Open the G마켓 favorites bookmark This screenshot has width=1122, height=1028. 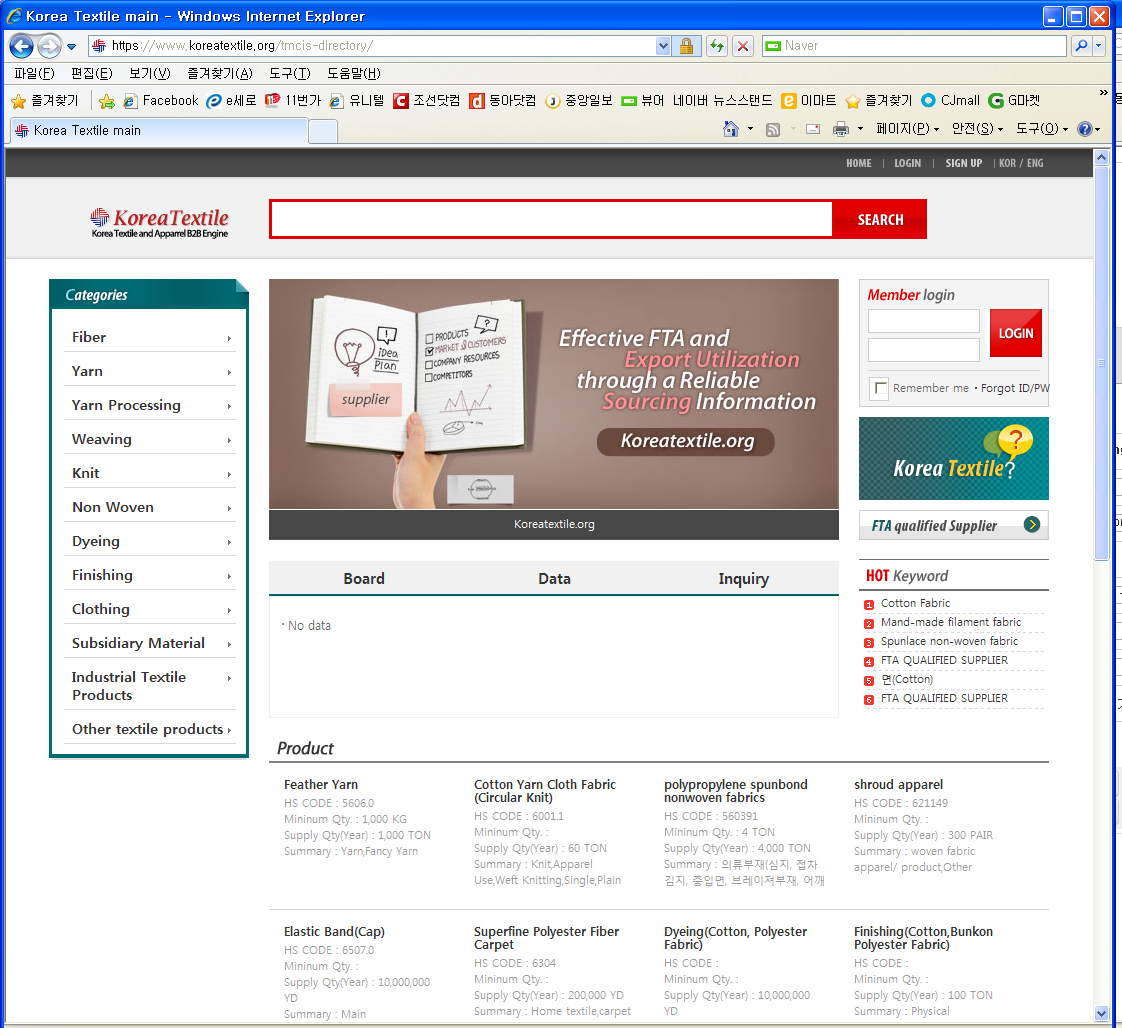pos(1014,101)
